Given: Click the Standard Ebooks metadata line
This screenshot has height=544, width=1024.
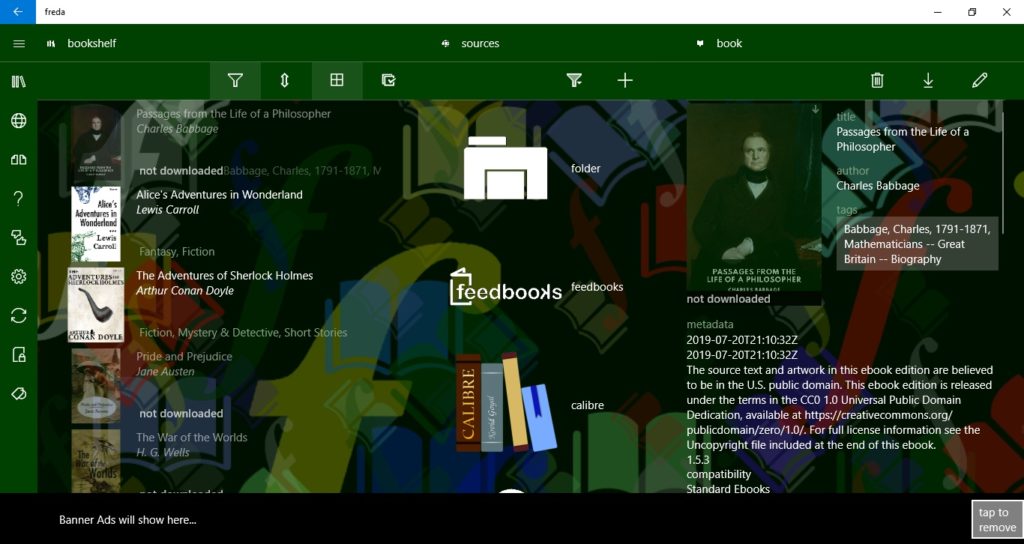Looking at the screenshot, I should click(728, 488).
